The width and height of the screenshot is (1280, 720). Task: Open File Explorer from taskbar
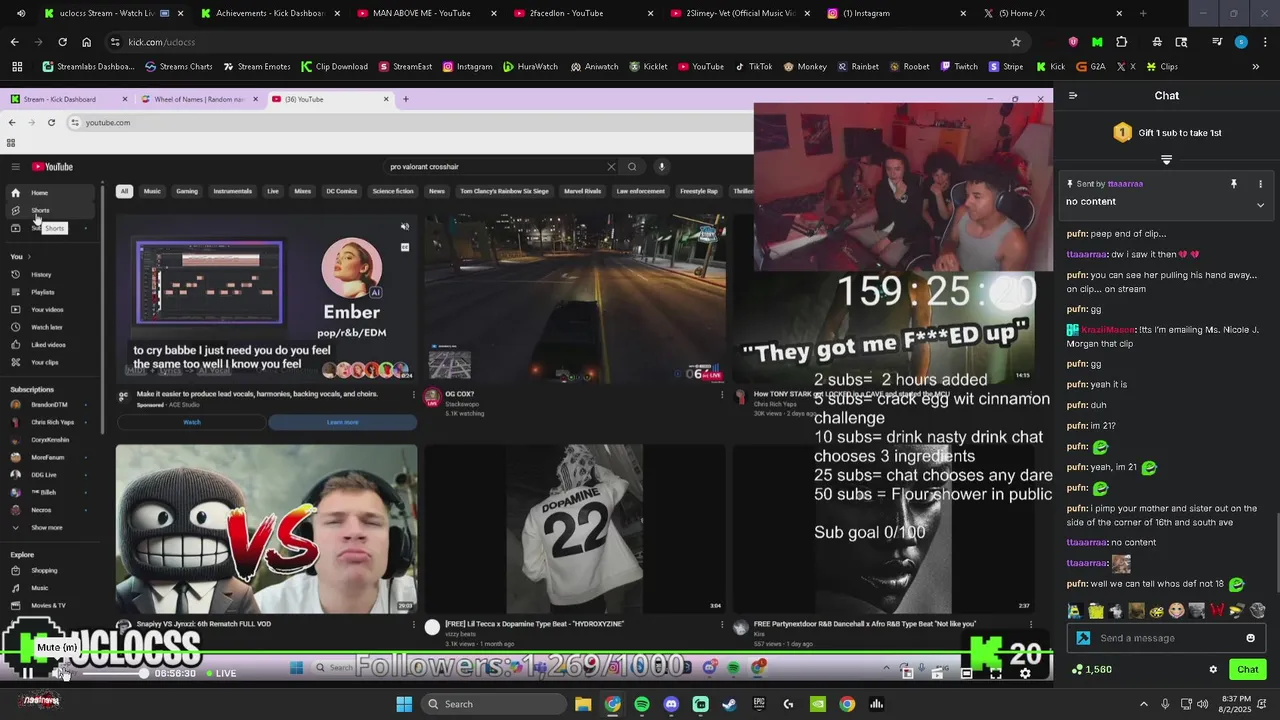(583, 704)
